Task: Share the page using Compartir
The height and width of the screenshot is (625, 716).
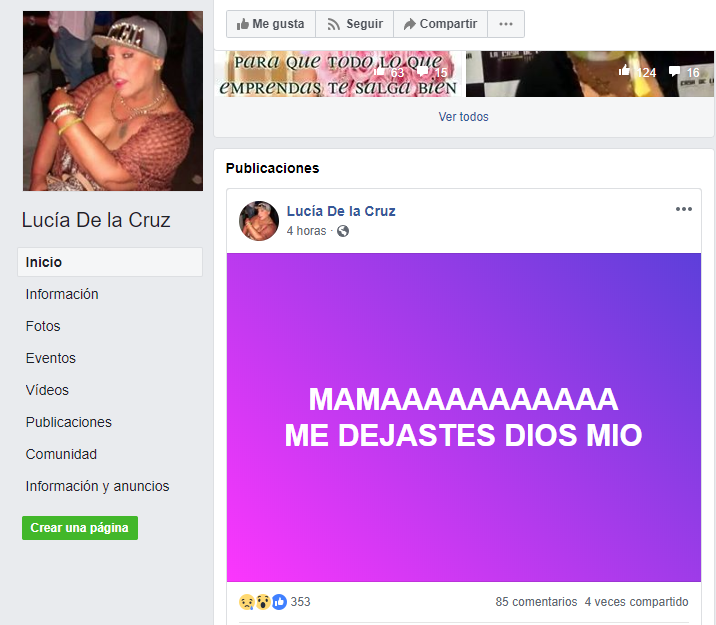Action: pos(441,24)
